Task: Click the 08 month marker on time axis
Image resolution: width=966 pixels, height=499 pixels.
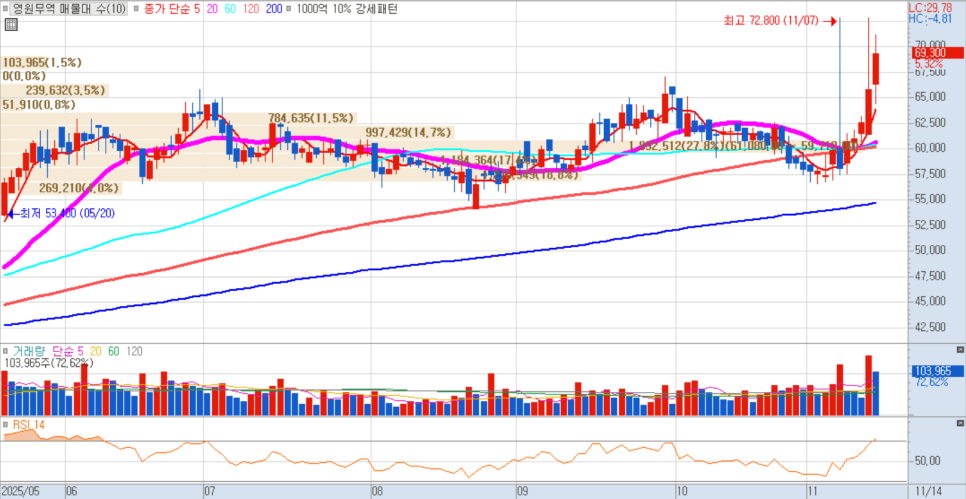Action: tap(378, 492)
